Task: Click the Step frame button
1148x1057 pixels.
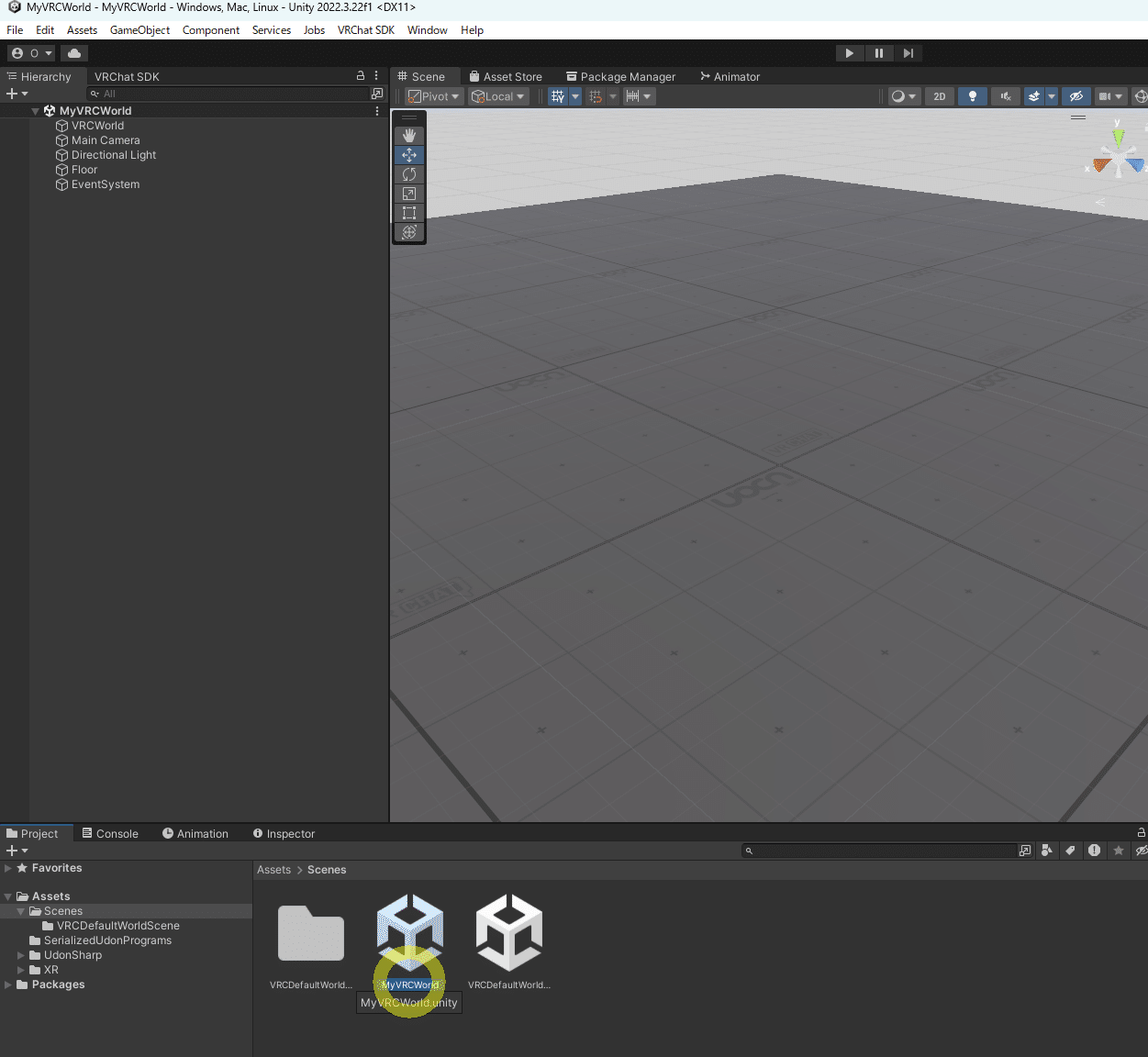Action: pyautogui.click(x=908, y=53)
